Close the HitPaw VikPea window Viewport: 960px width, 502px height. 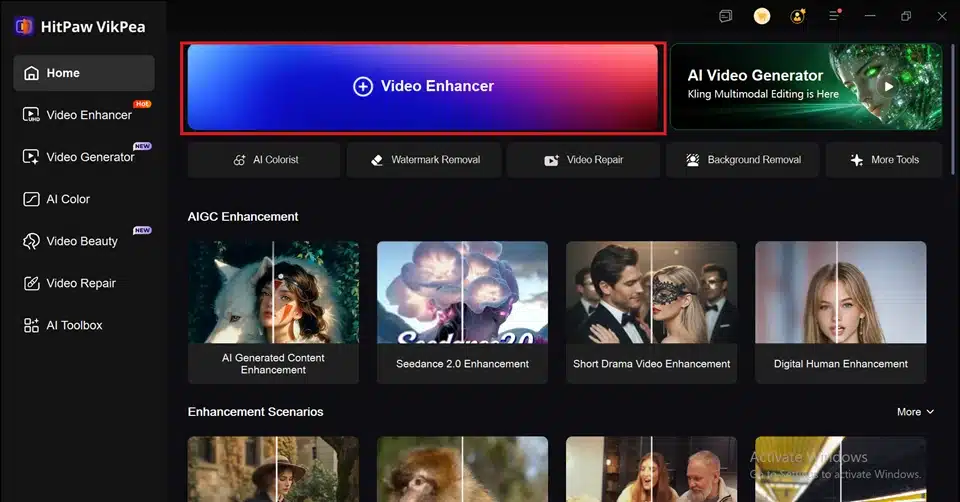942,17
